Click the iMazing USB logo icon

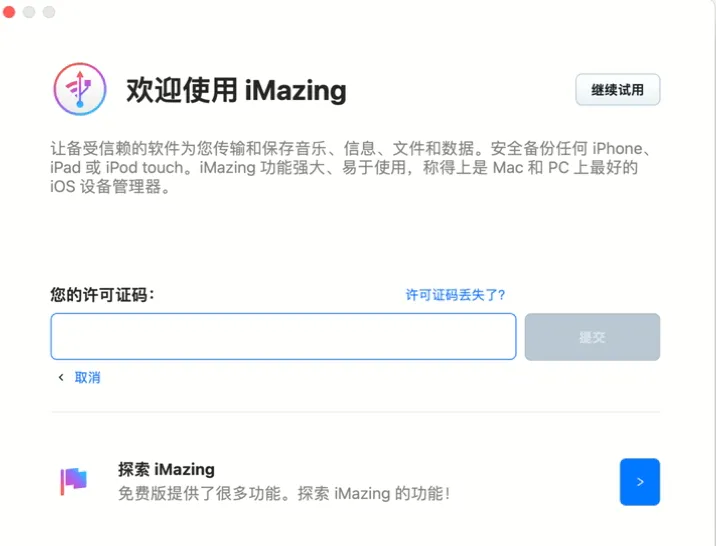click(80, 89)
